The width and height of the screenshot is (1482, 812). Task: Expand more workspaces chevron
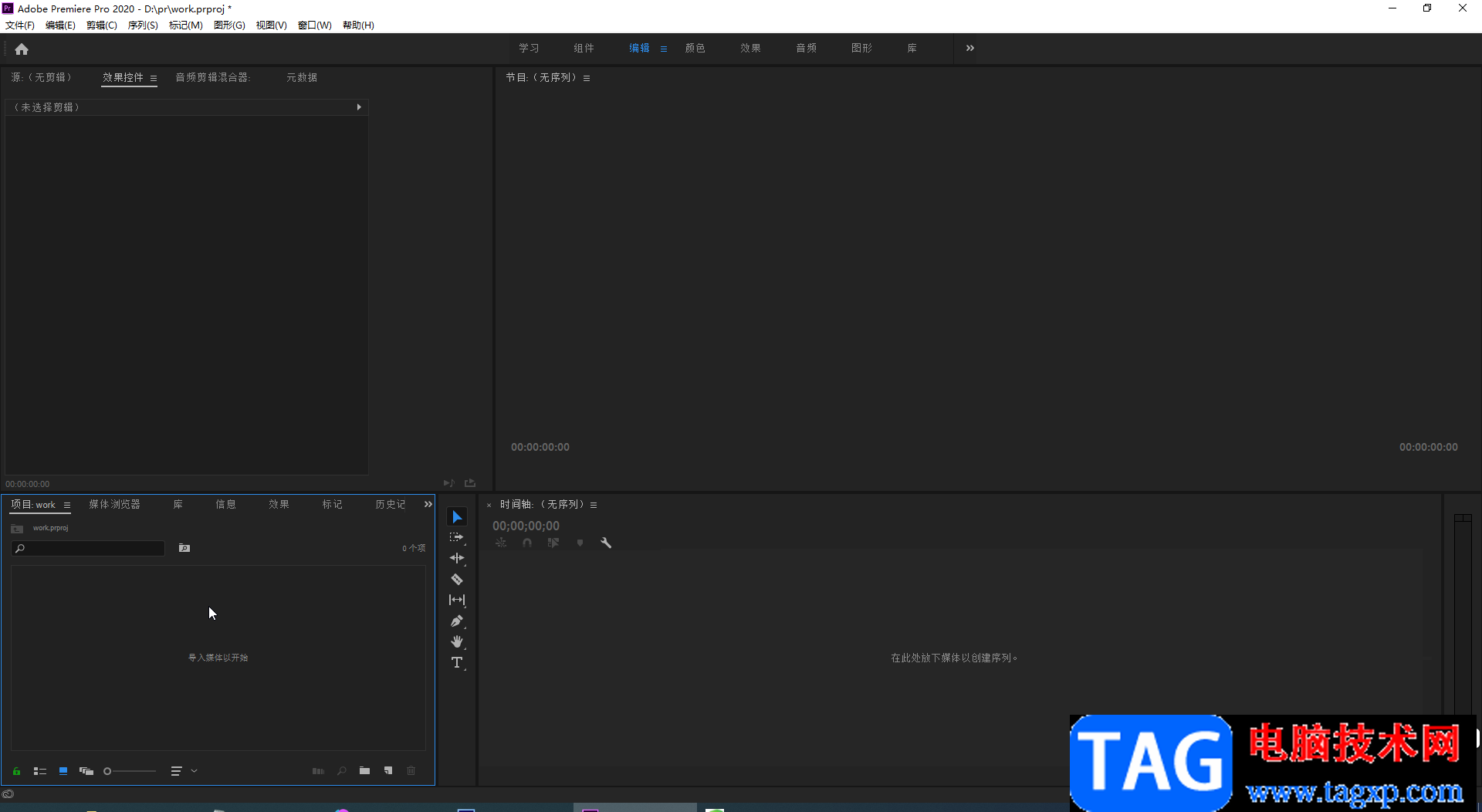tap(970, 48)
